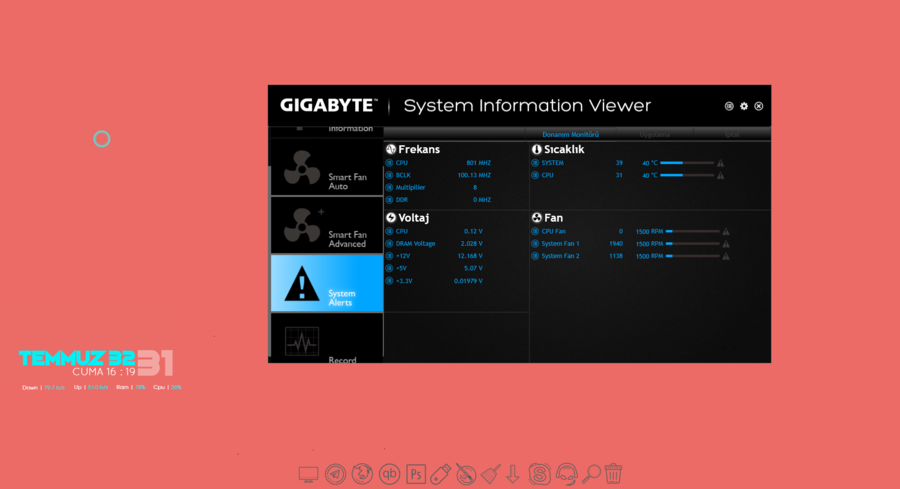Screen dimensions: 900x489
Task: Click the magnifier search dock icon
Action: point(591,474)
